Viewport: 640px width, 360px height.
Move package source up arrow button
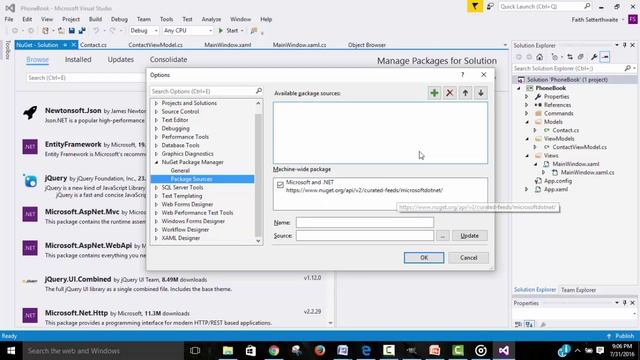465,93
